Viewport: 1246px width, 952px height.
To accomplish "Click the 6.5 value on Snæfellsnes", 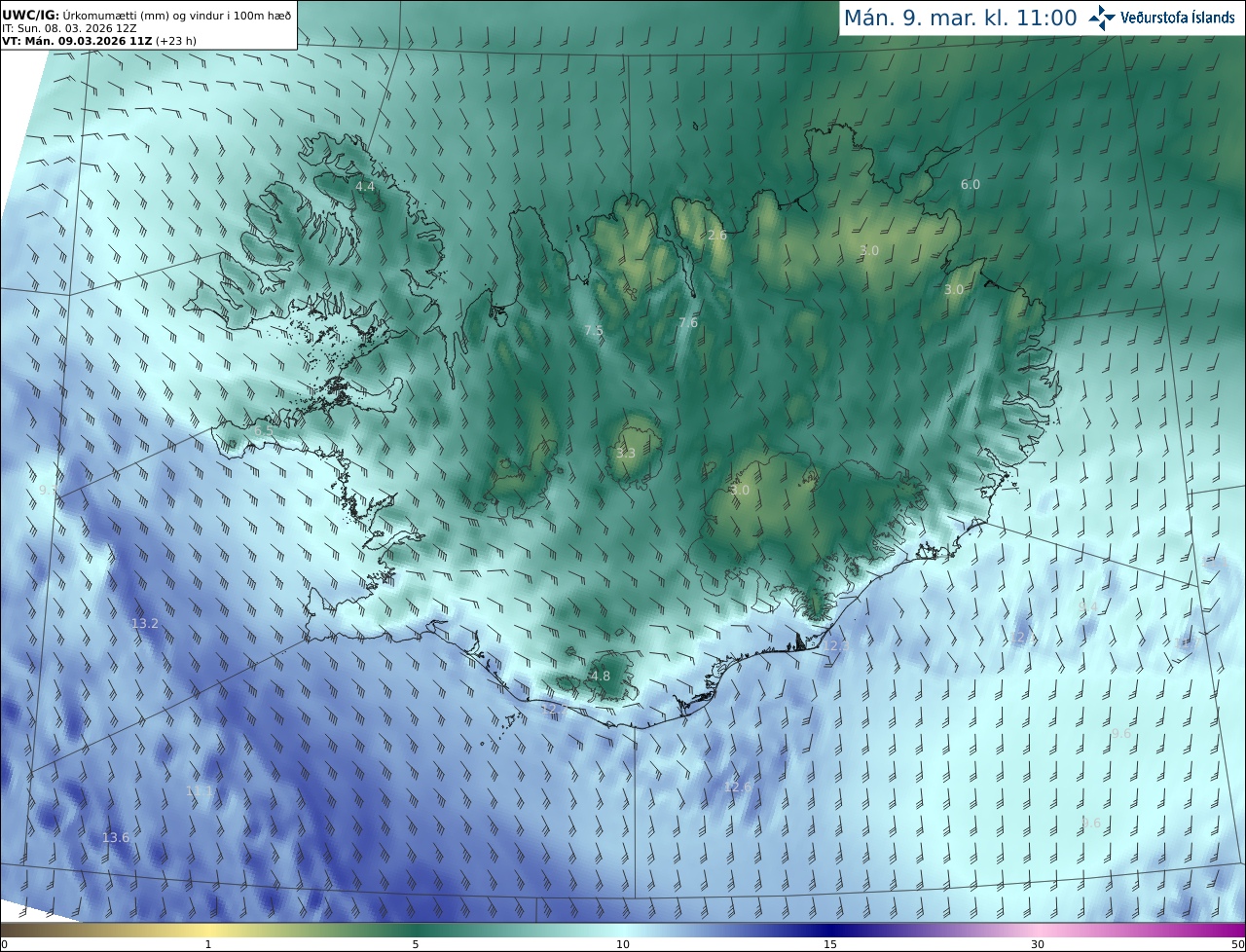I will point(263,430).
